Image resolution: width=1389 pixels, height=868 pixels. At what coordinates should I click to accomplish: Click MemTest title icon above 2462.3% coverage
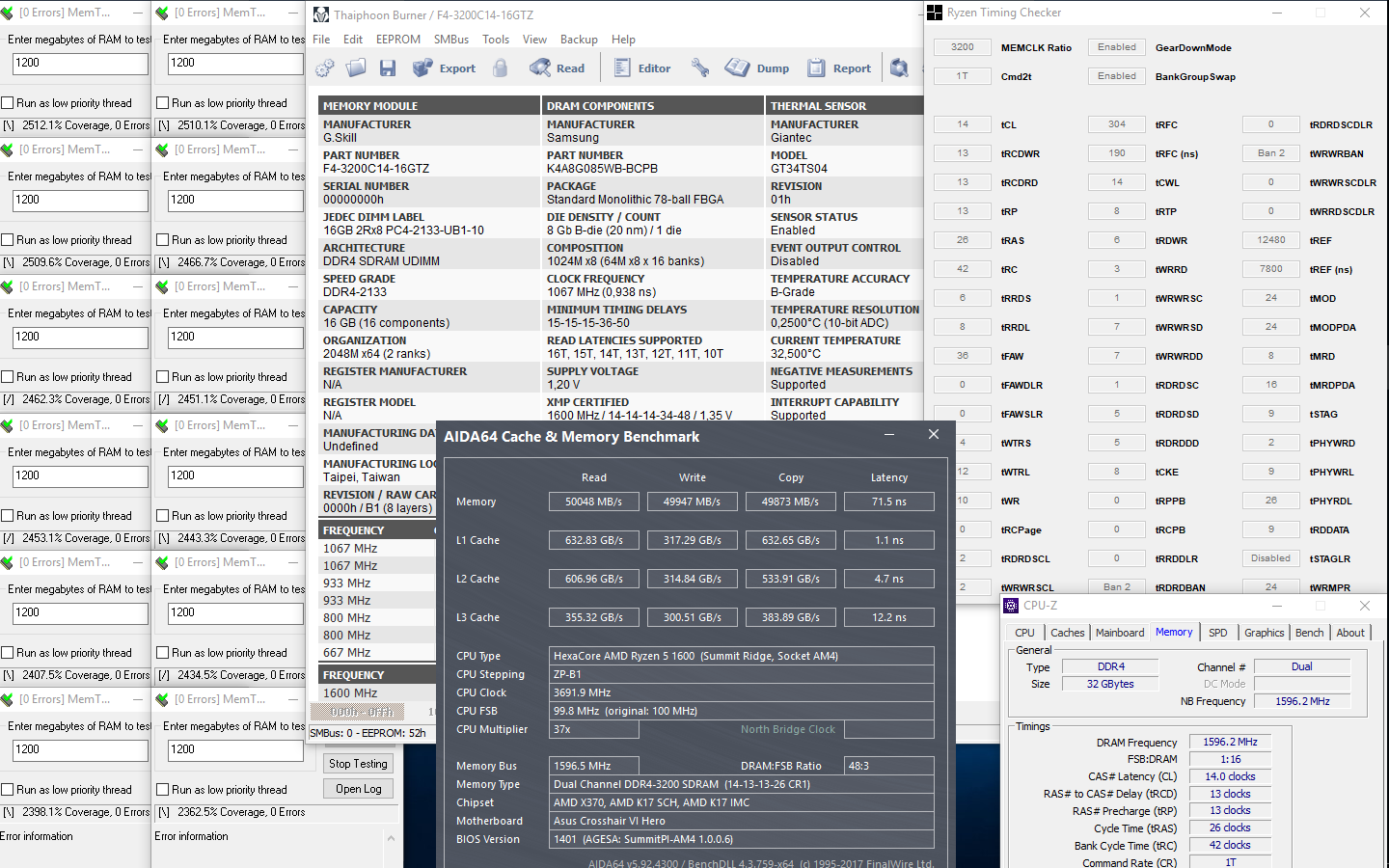pos(8,286)
